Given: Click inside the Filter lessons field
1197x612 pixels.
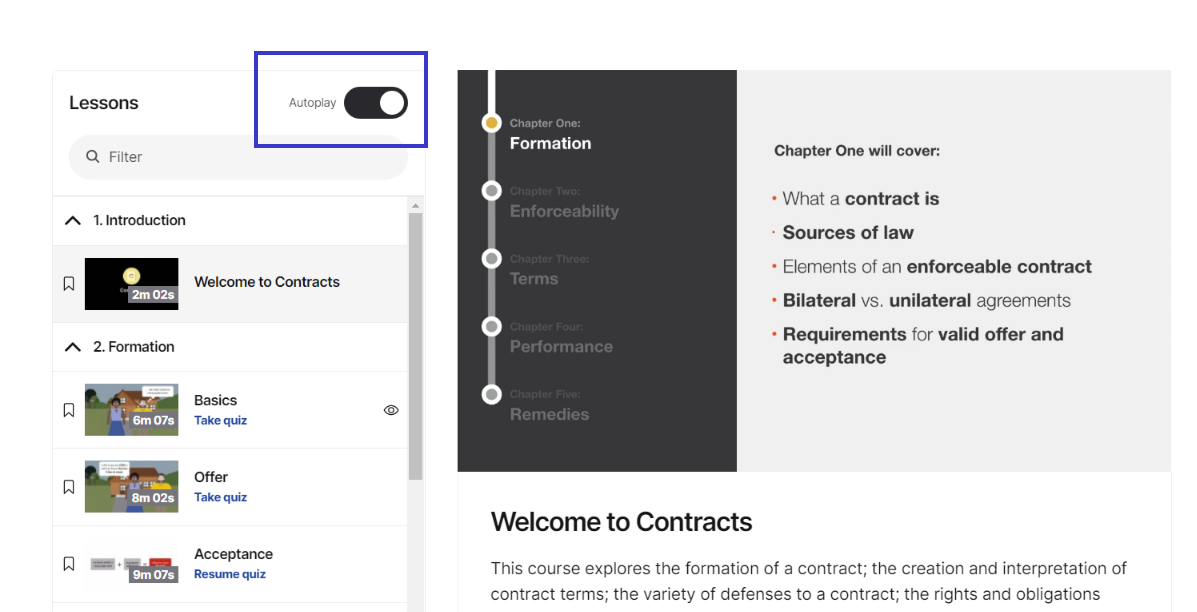Looking at the screenshot, I should (238, 157).
